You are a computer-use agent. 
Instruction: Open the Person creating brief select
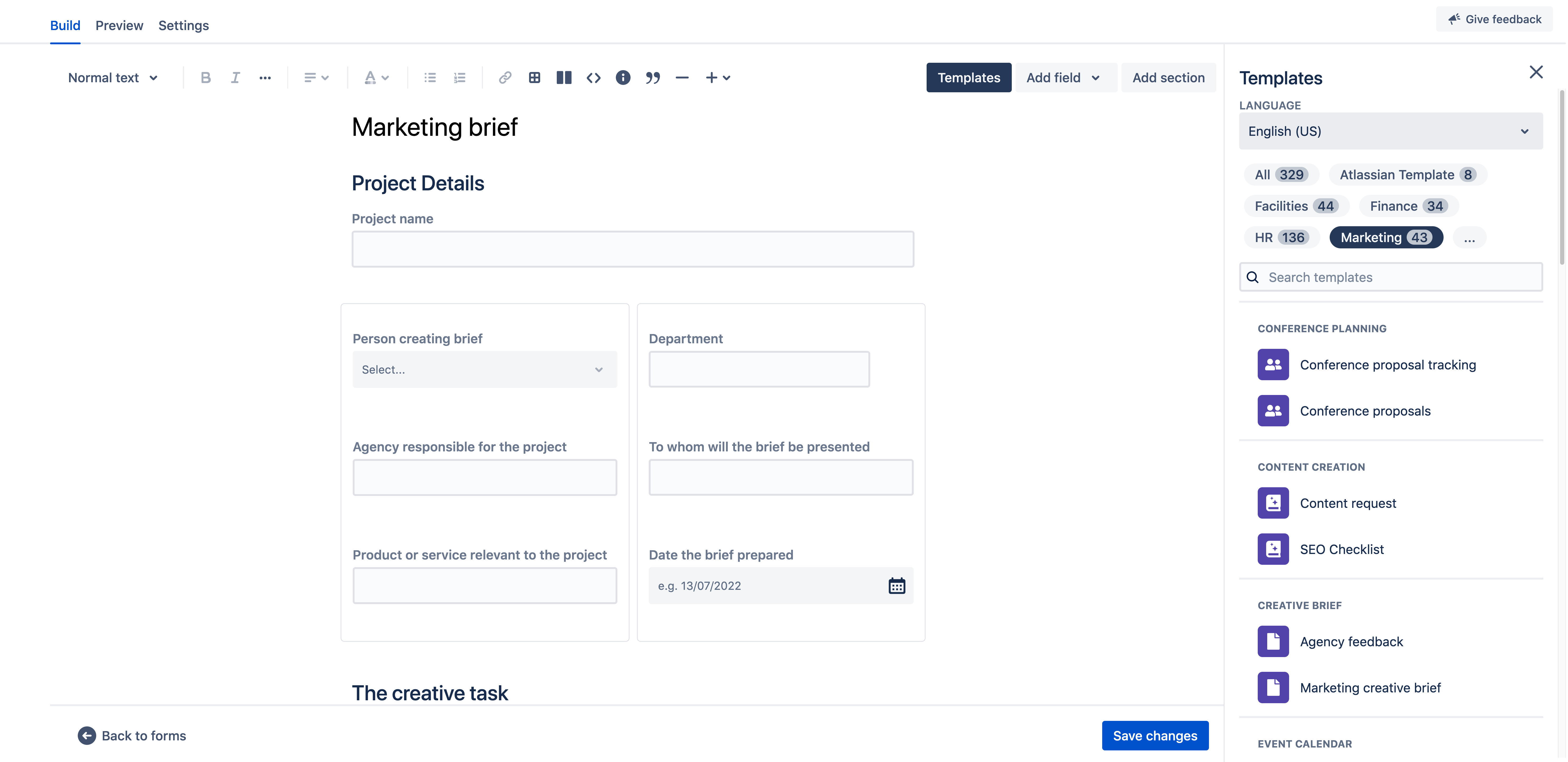click(x=485, y=369)
